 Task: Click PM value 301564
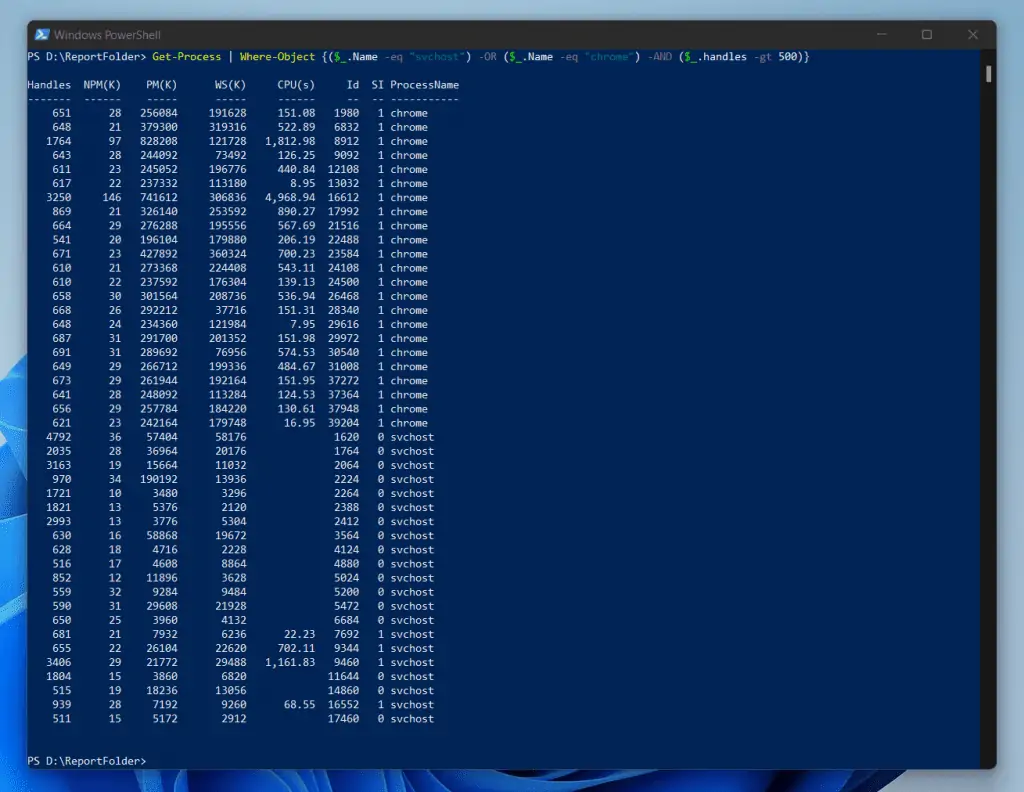159,296
